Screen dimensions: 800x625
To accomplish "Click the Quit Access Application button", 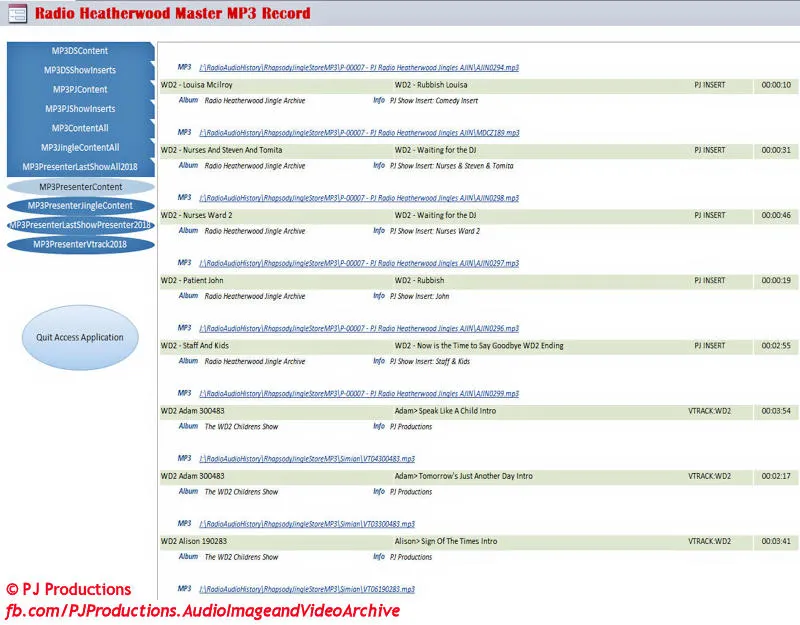I will coord(80,338).
